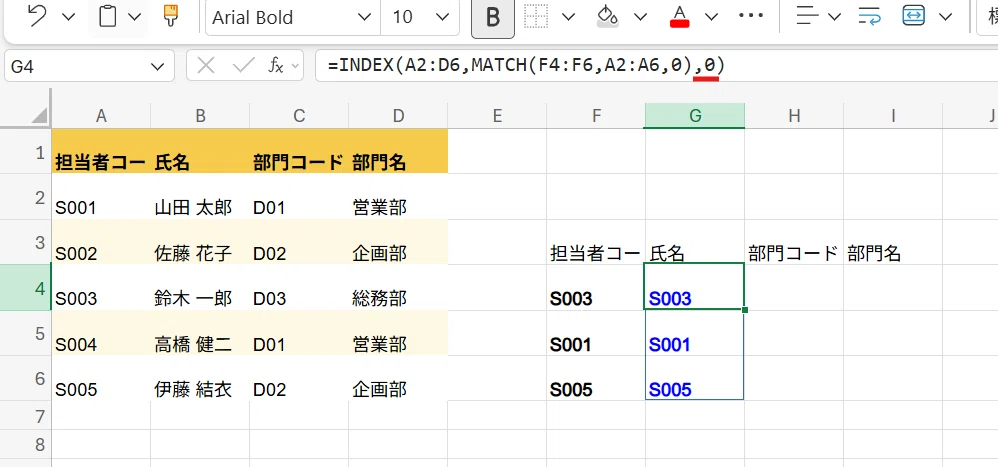Viewport: 998px width, 467px height.
Task: Click the Undo icon
Action: tap(37, 16)
